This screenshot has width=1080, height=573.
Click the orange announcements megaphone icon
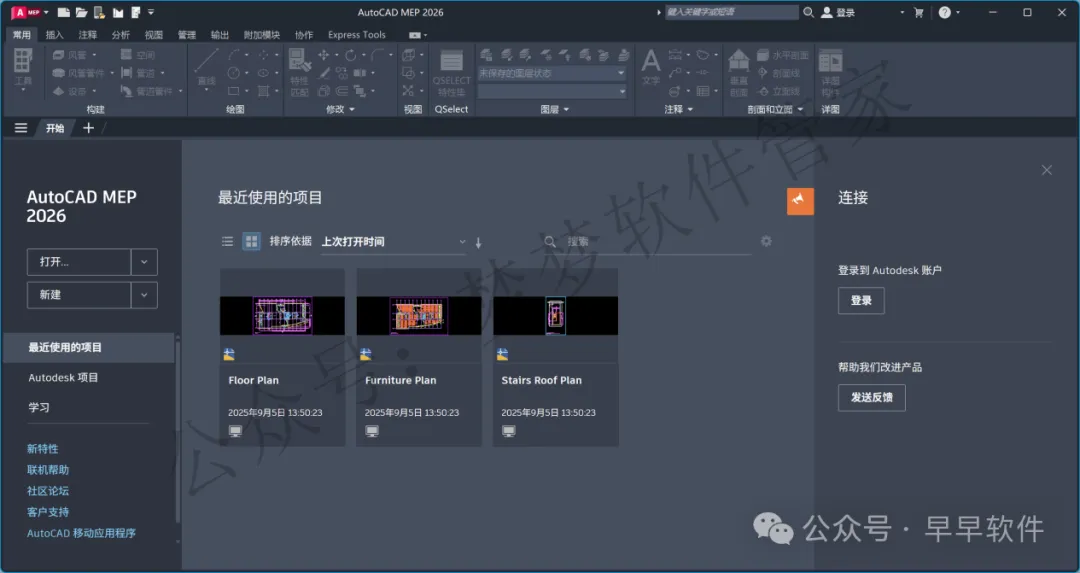click(x=800, y=201)
